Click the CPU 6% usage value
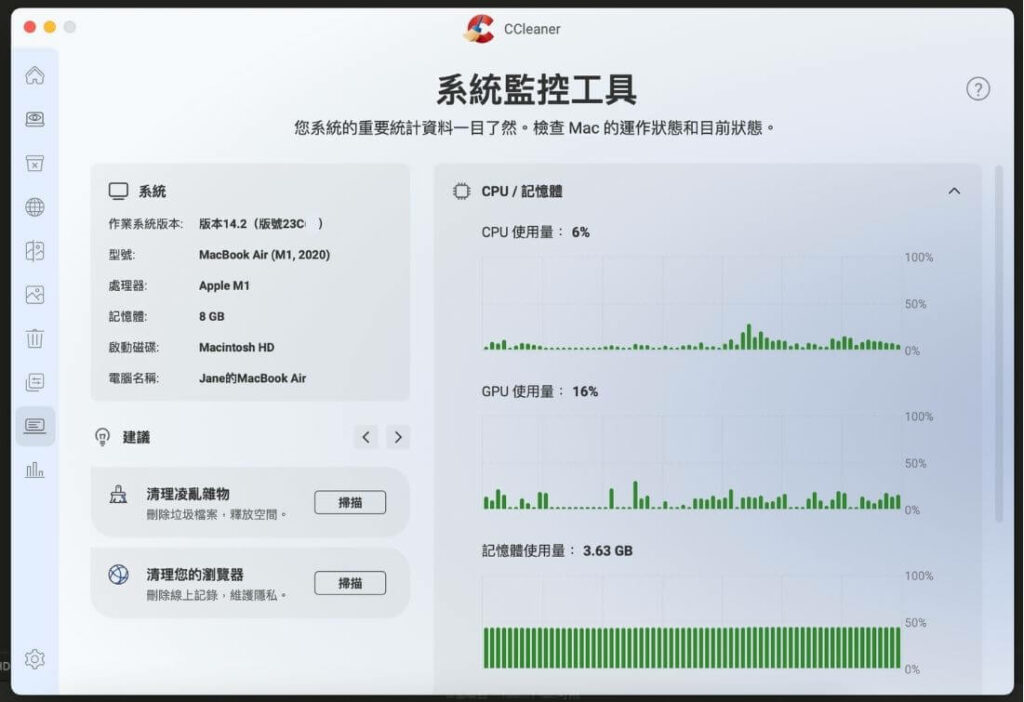The width and height of the screenshot is (1024, 702). click(581, 232)
